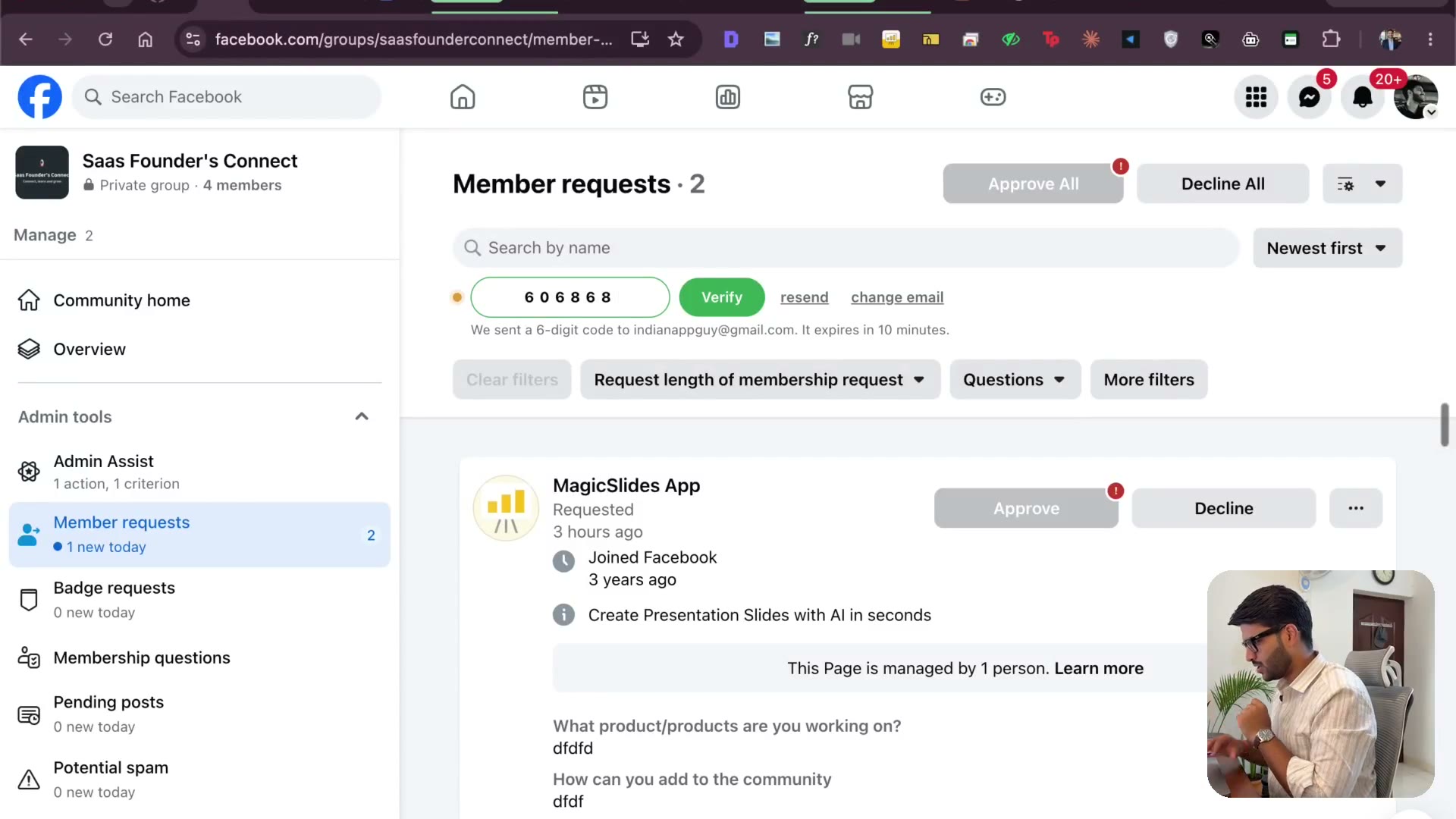View site information in address bar
Screen dimensions: 1456x819
[193, 39]
